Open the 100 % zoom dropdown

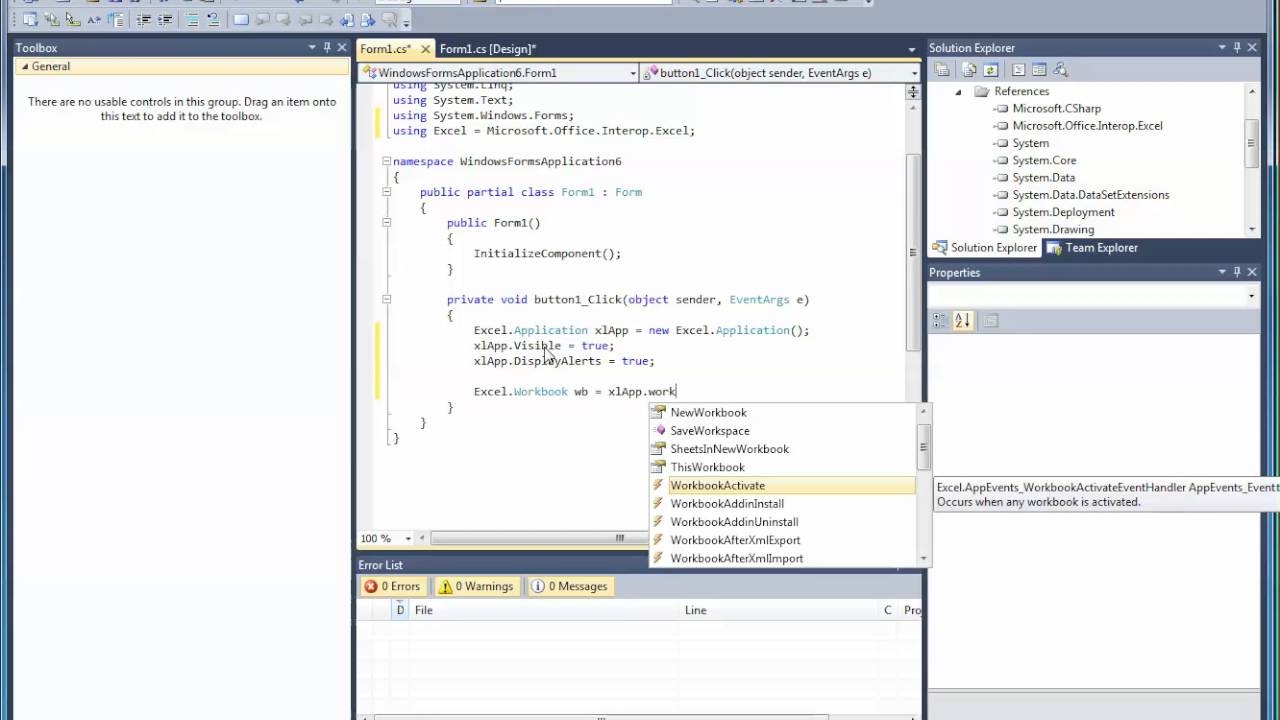point(408,538)
